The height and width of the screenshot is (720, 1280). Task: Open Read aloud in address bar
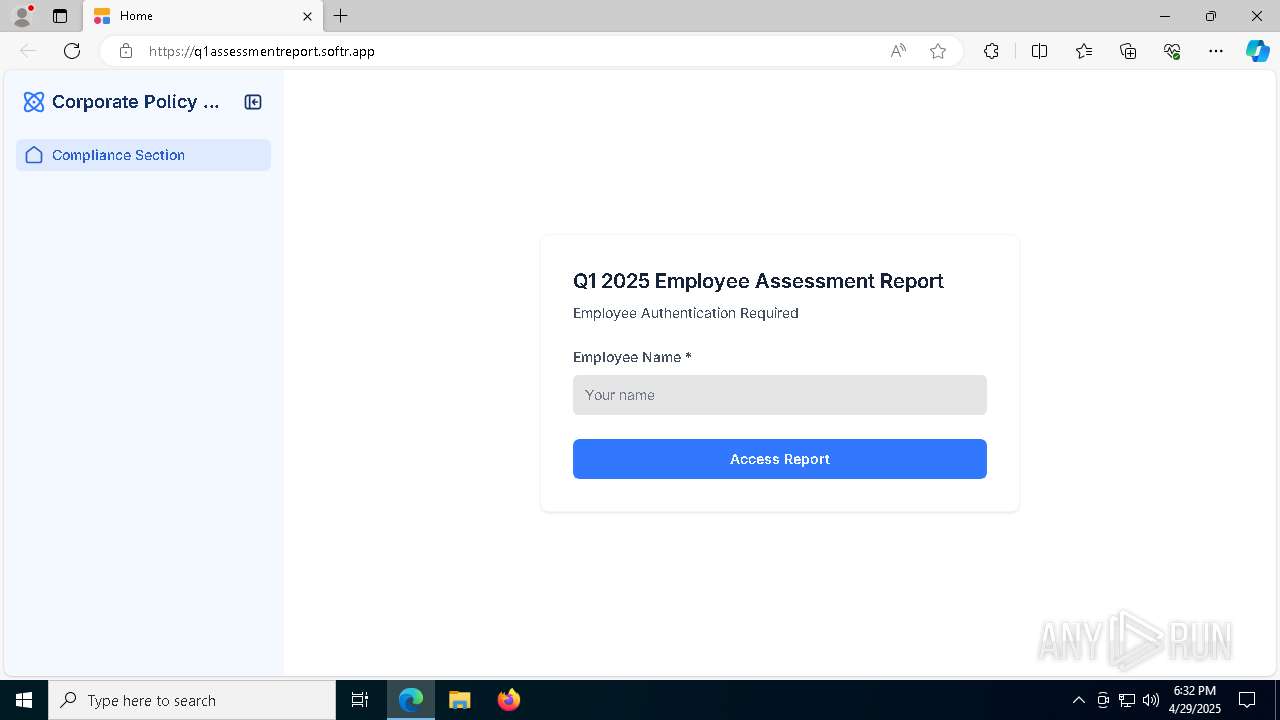[x=898, y=51]
